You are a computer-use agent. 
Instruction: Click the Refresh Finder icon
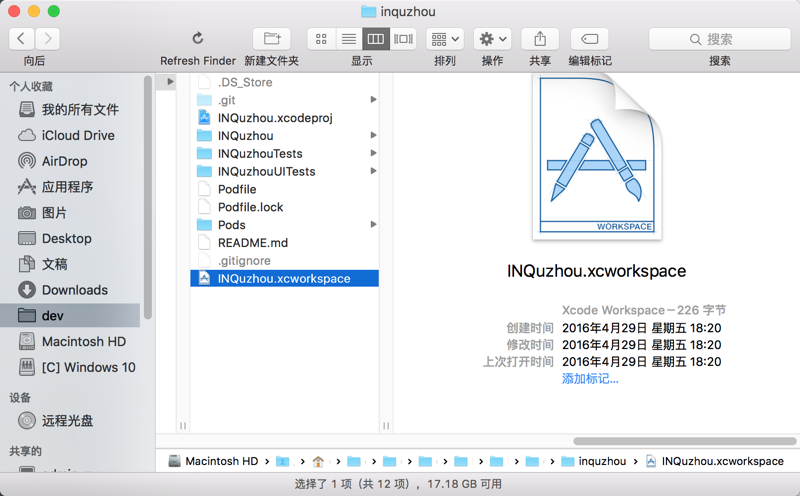click(198, 38)
